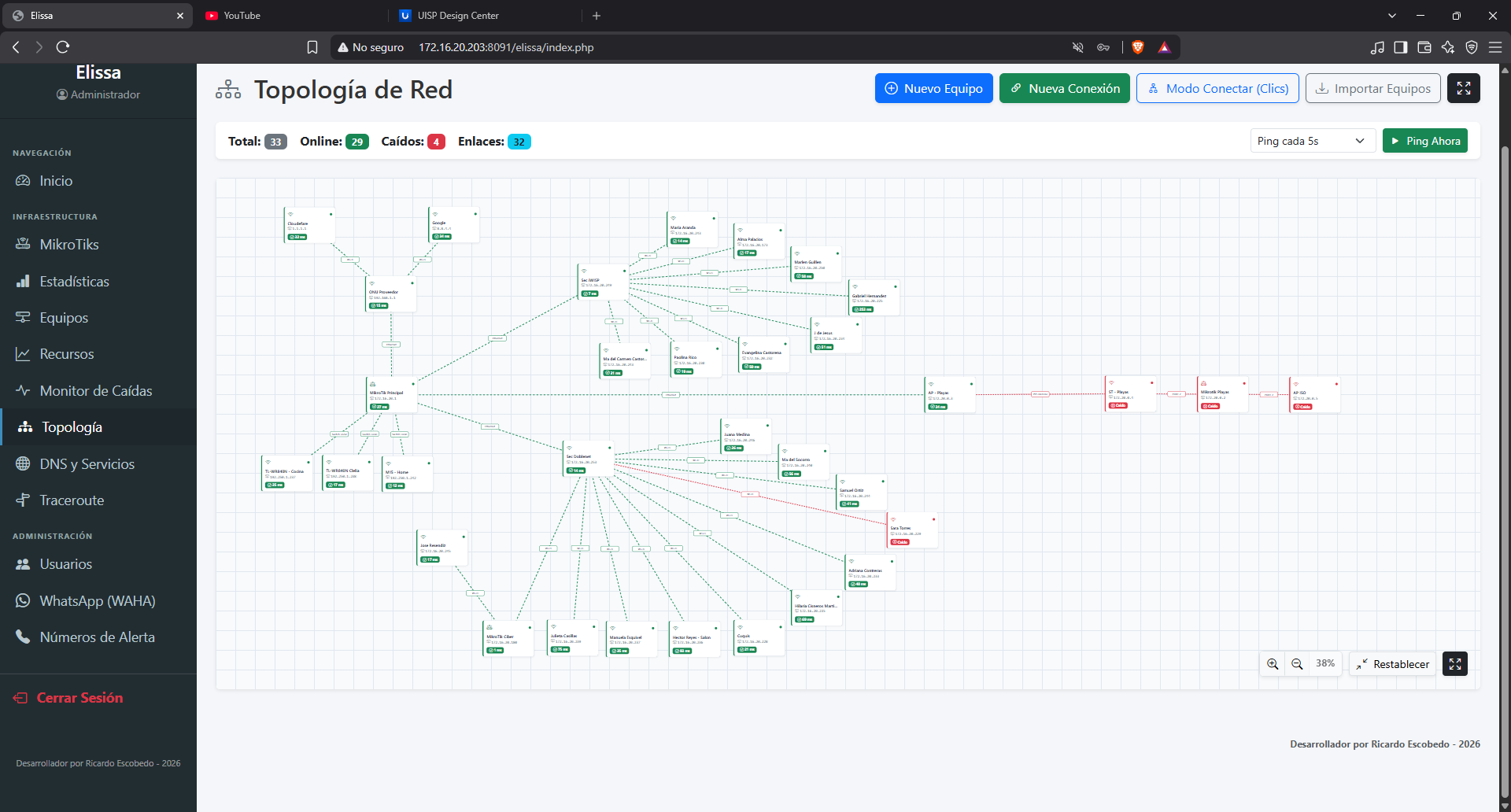The width and height of the screenshot is (1511, 812).
Task: Click the Online count badge
Action: (357, 142)
